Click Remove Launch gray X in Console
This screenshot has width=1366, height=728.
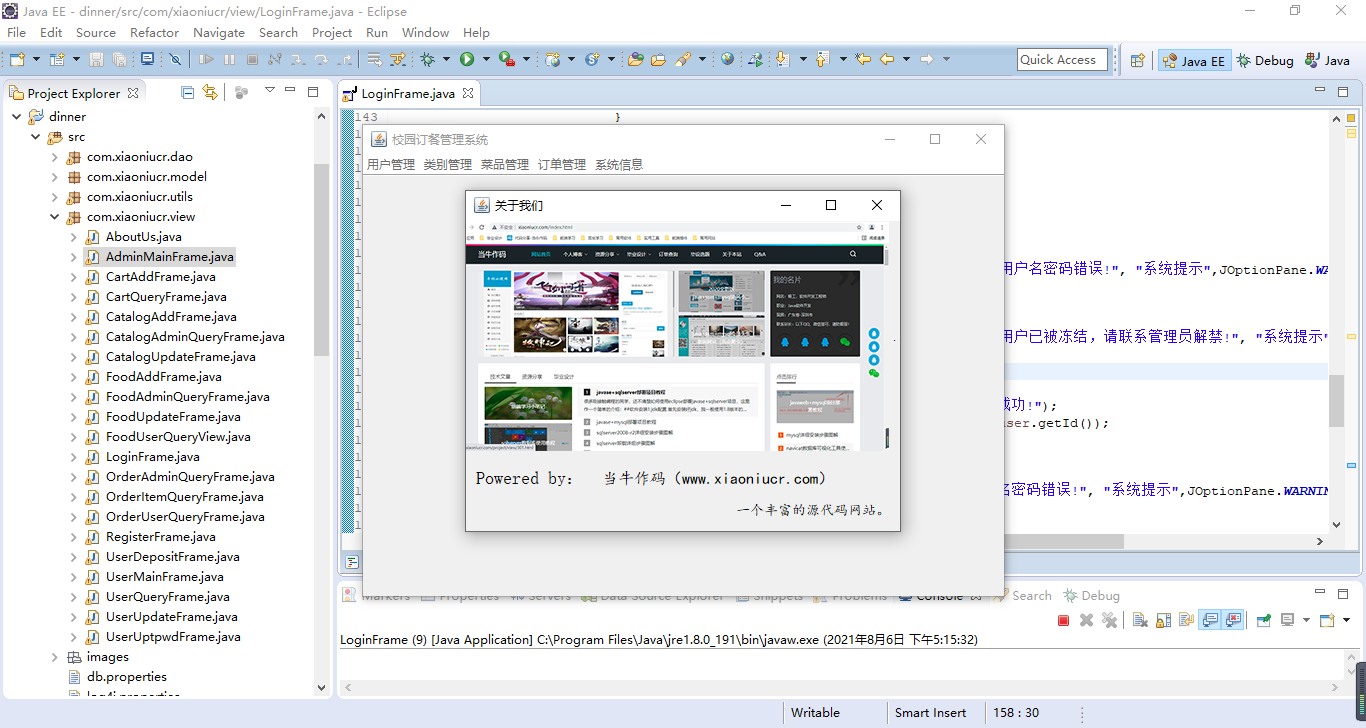tap(1086, 620)
